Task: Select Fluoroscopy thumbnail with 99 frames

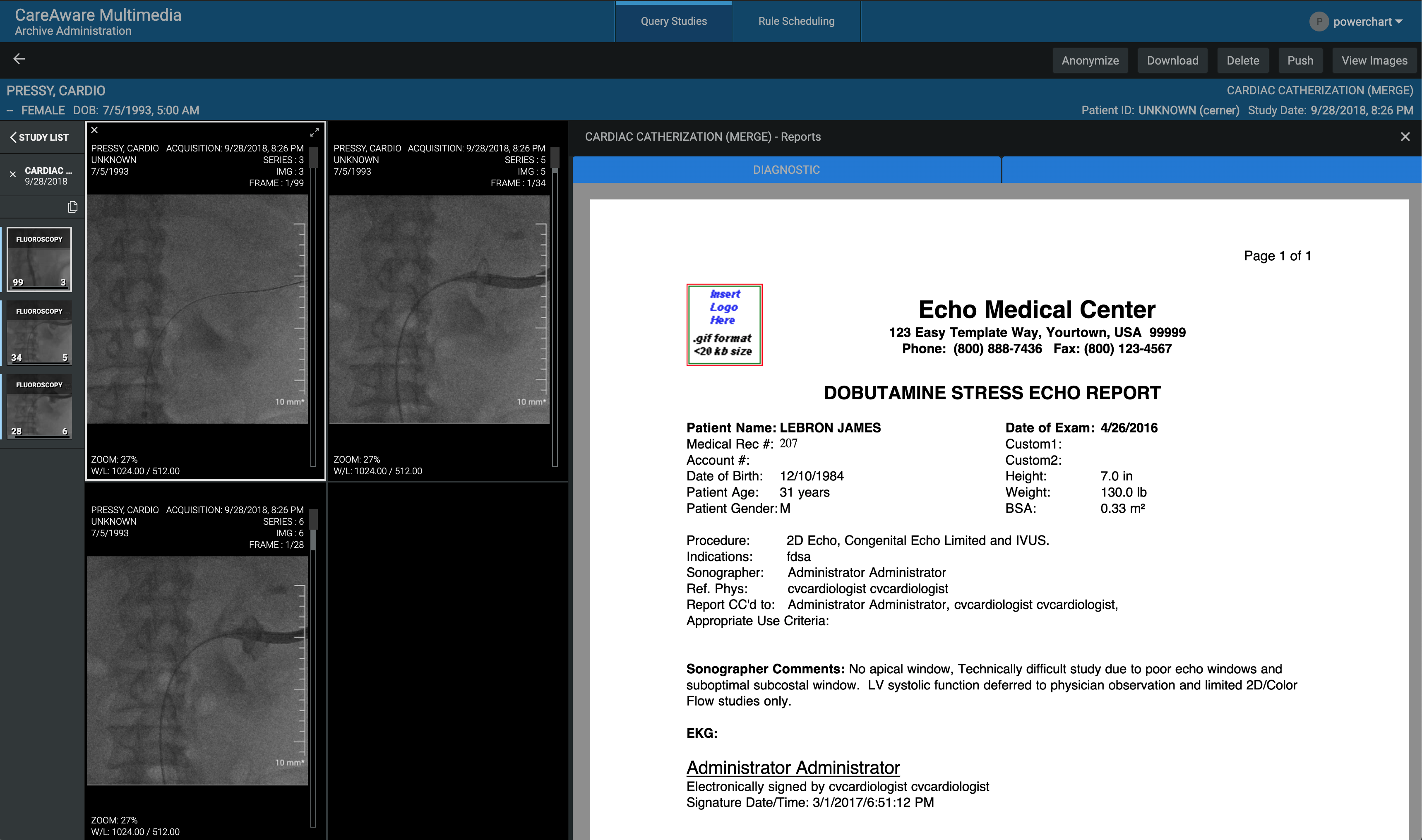Action: [x=39, y=259]
